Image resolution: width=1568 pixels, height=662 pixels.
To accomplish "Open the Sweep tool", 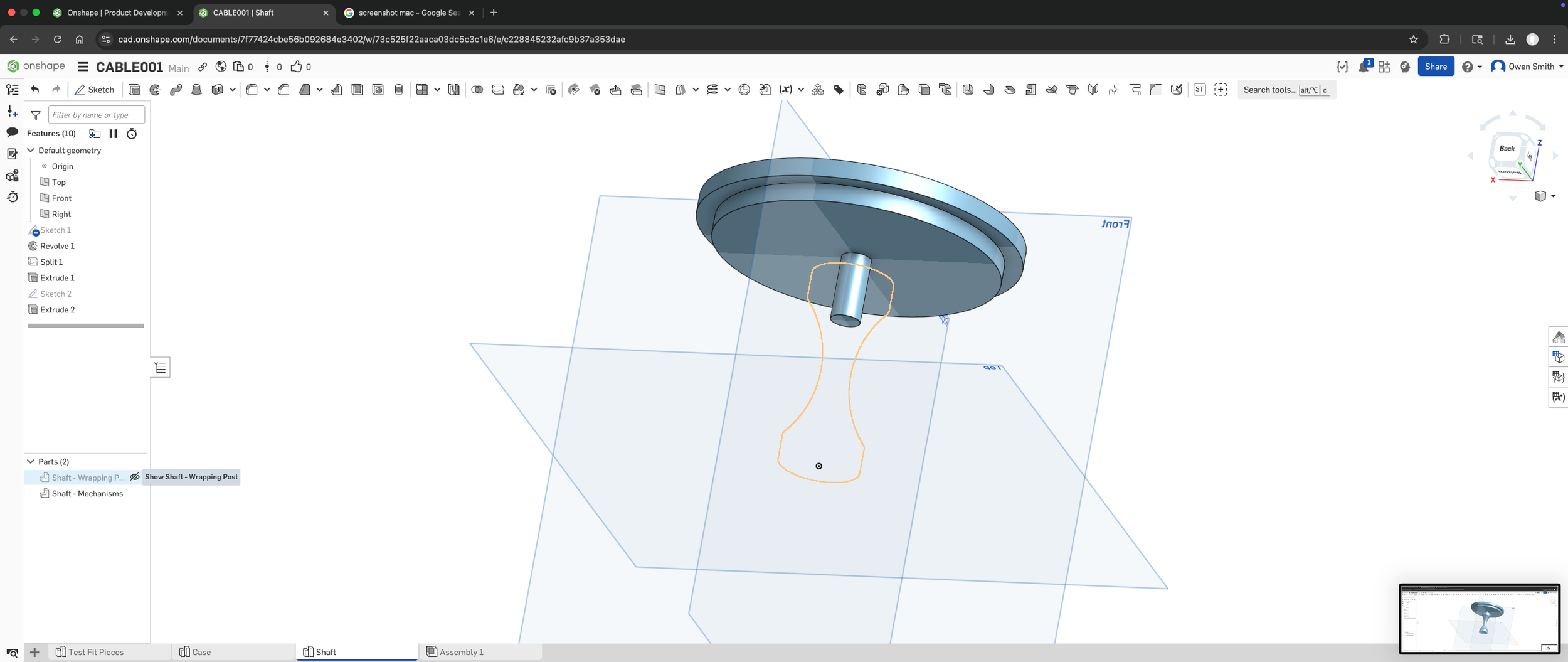I will [x=176, y=89].
